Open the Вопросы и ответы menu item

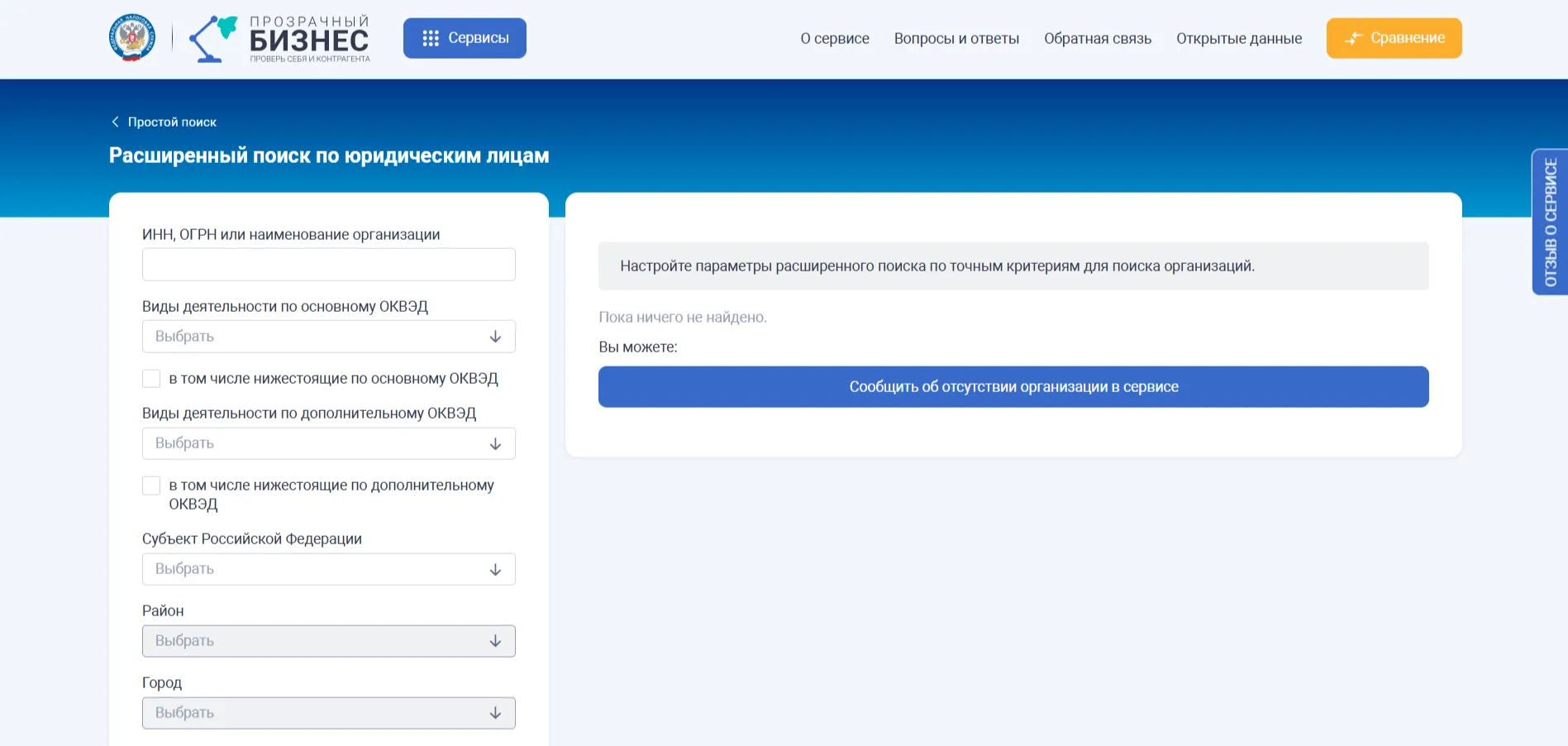[957, 38]
